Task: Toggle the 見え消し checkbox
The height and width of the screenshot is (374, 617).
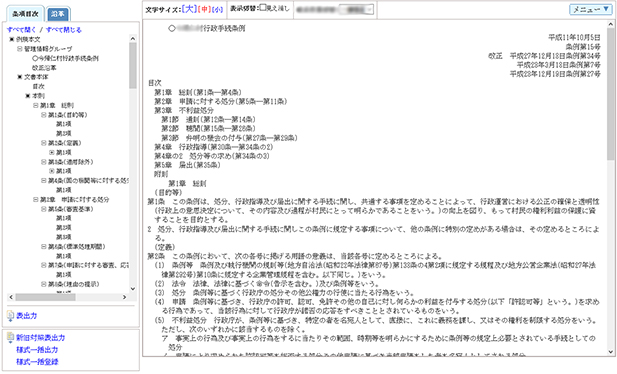Action: pos(263,7)
